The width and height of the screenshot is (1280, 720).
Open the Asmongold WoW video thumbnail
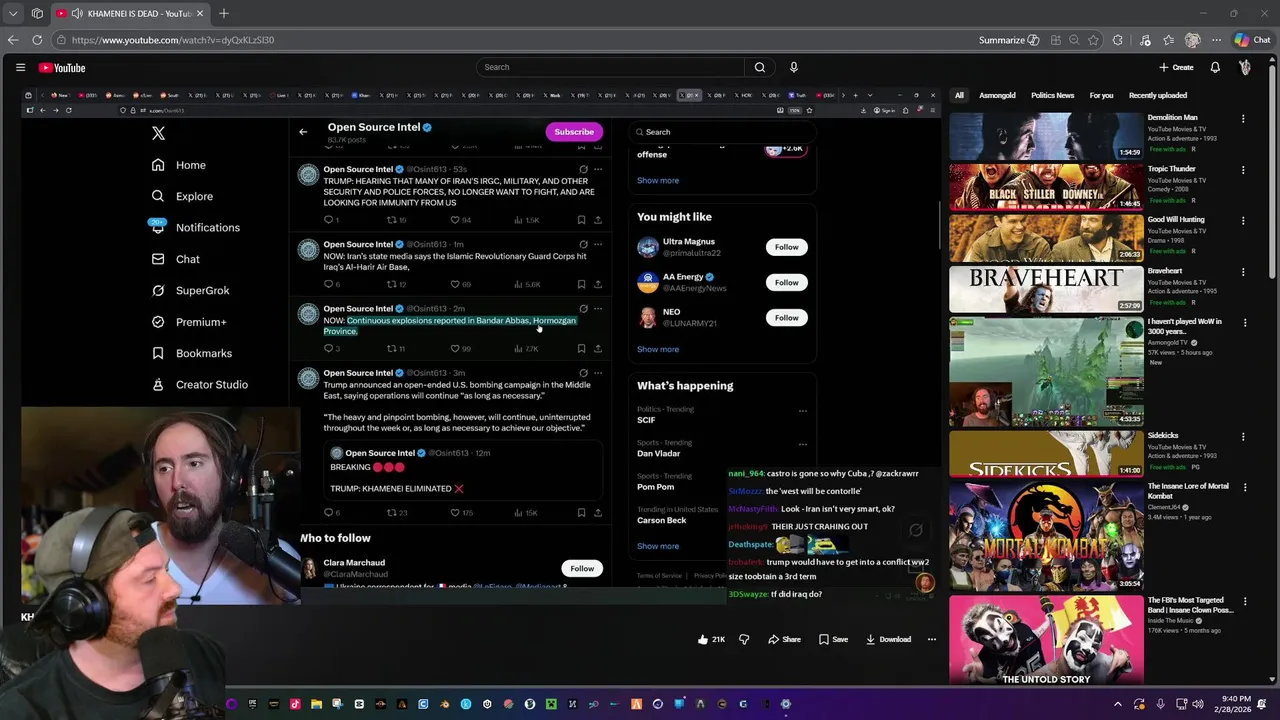point(1046,371)
